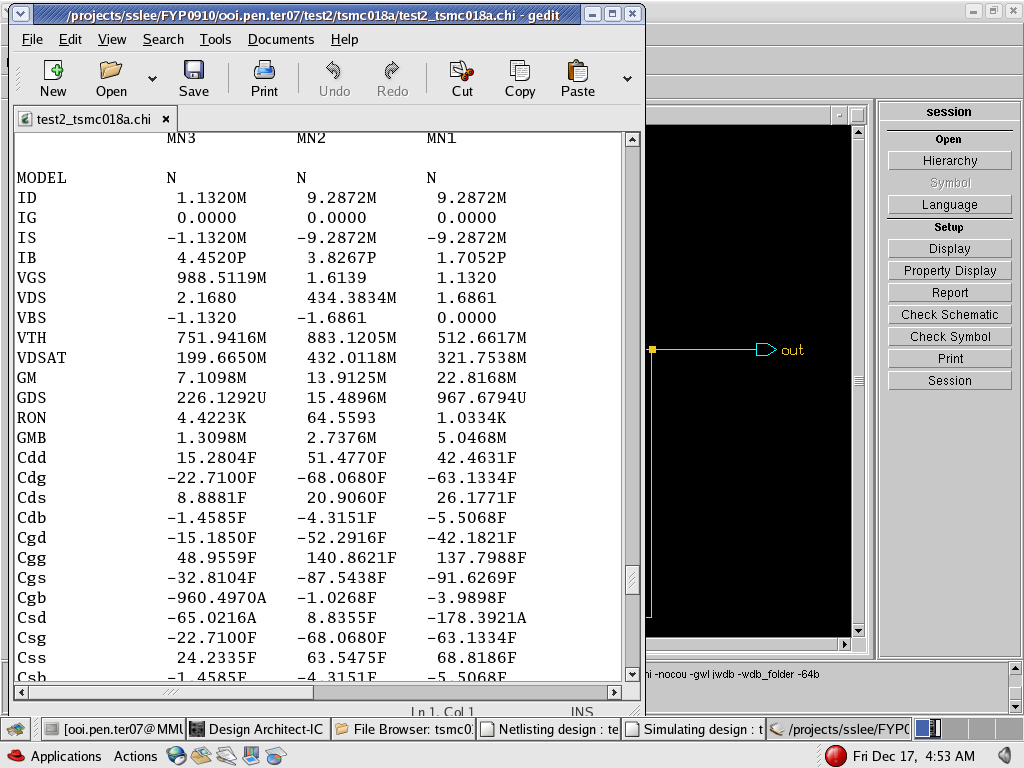1024x768 pixels.
Task: Expand the recent files arrow beside Open
Action: coord(152,79)
